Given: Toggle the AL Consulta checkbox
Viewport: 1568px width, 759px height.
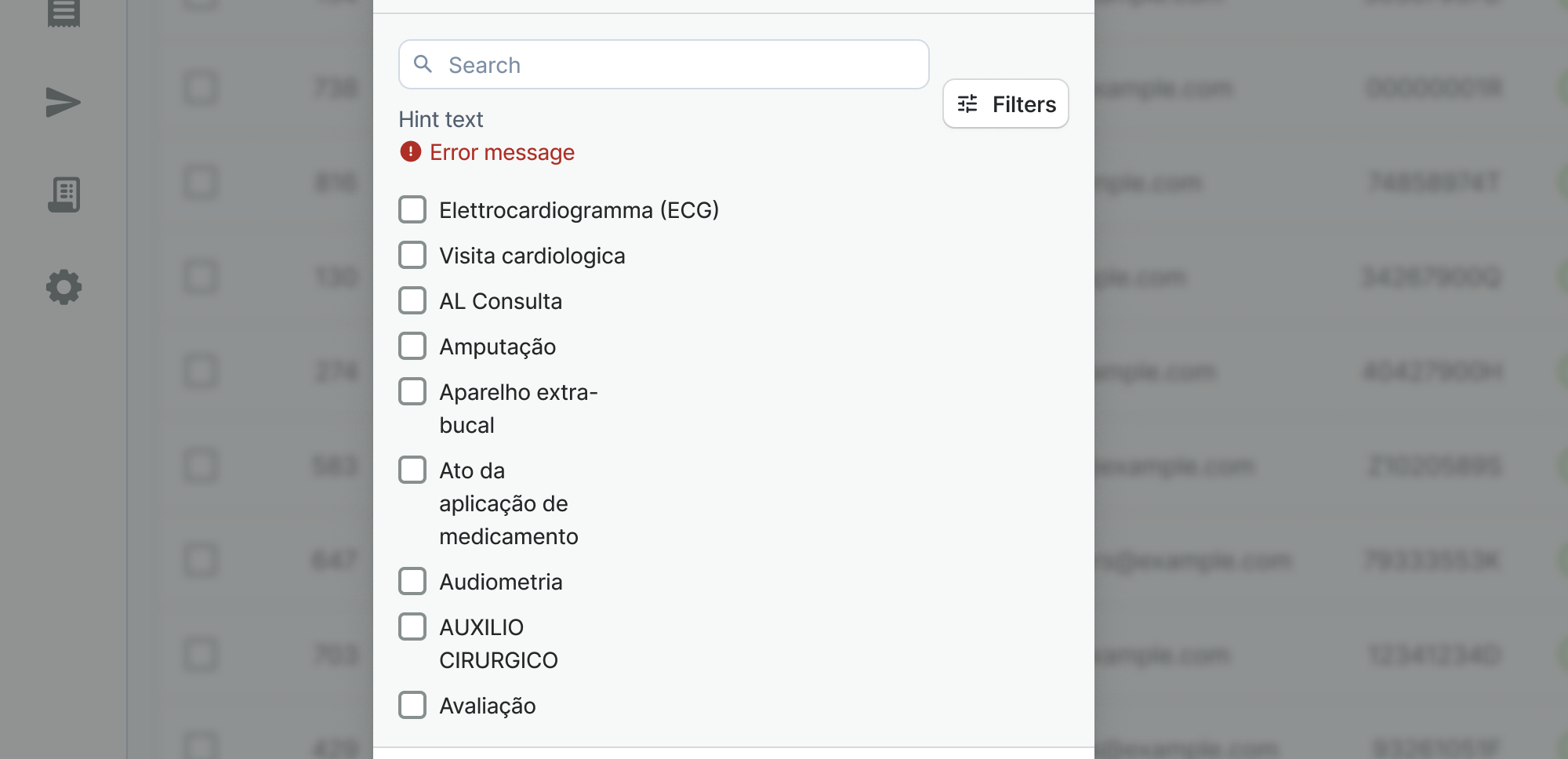Looking at the screenshot, I should click(x=412, y=300).
